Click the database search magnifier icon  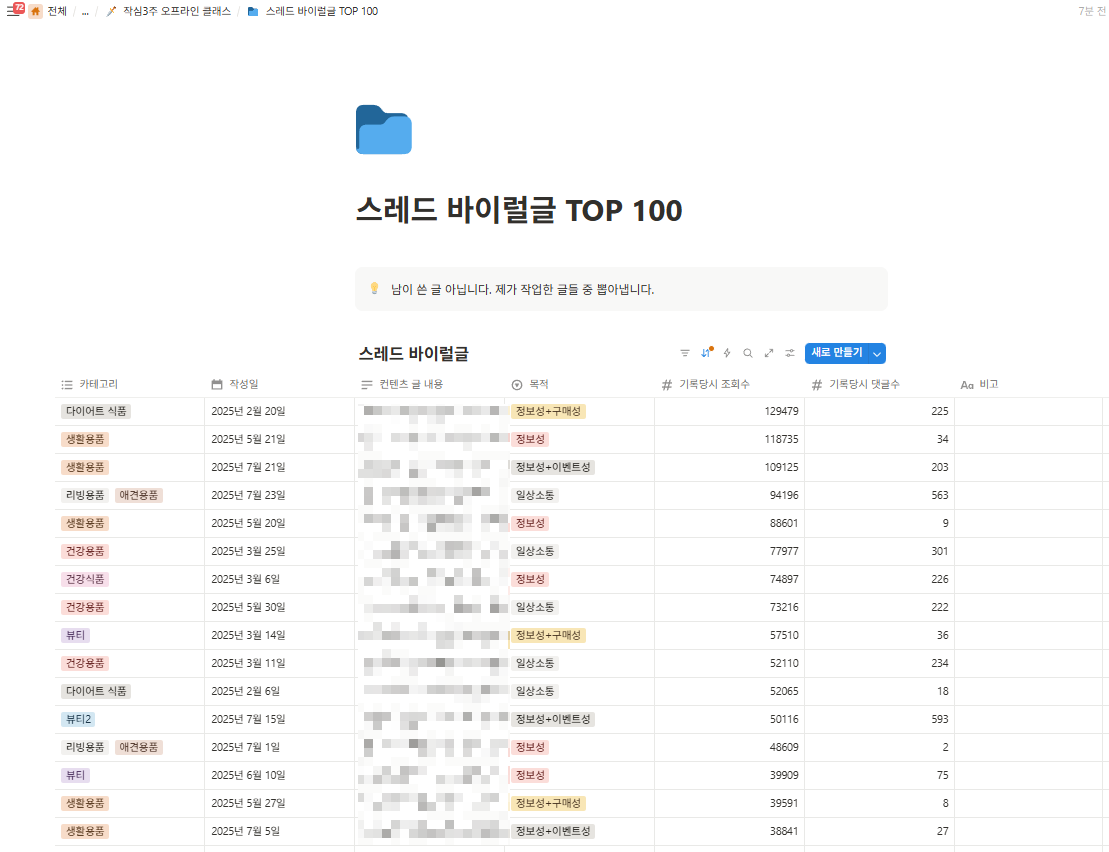(748, 353)
